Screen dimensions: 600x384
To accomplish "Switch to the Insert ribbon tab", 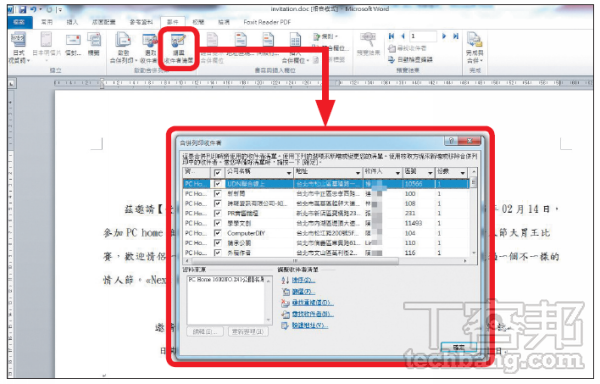I will pyautogui.click(x=72, y=22).
